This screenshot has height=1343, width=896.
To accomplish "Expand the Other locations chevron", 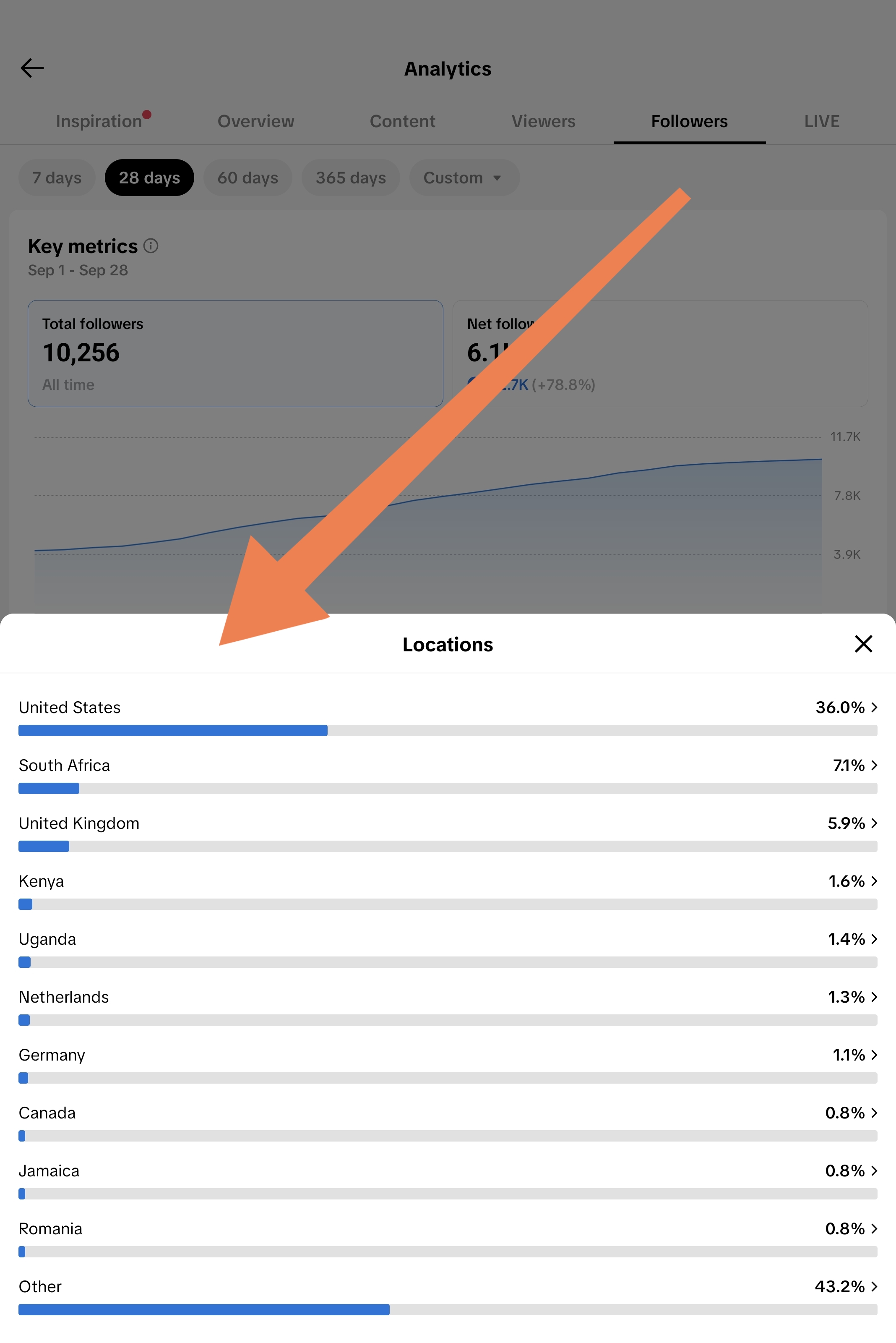I will 874,1286.
